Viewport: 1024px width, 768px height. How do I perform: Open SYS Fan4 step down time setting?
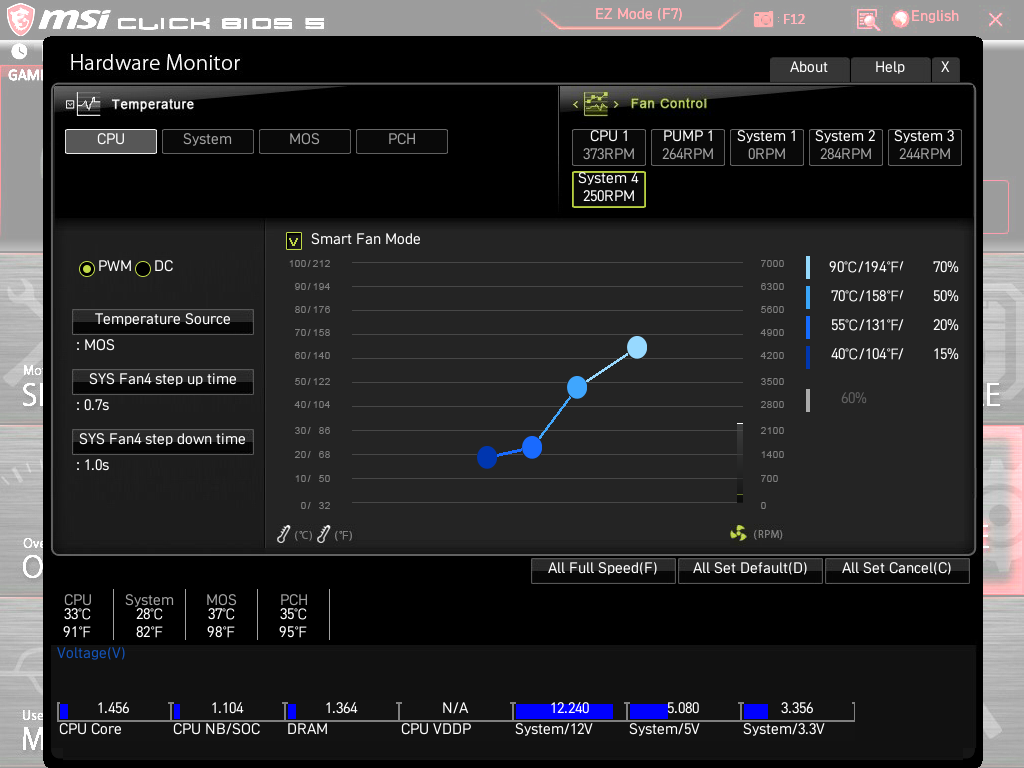163,441
